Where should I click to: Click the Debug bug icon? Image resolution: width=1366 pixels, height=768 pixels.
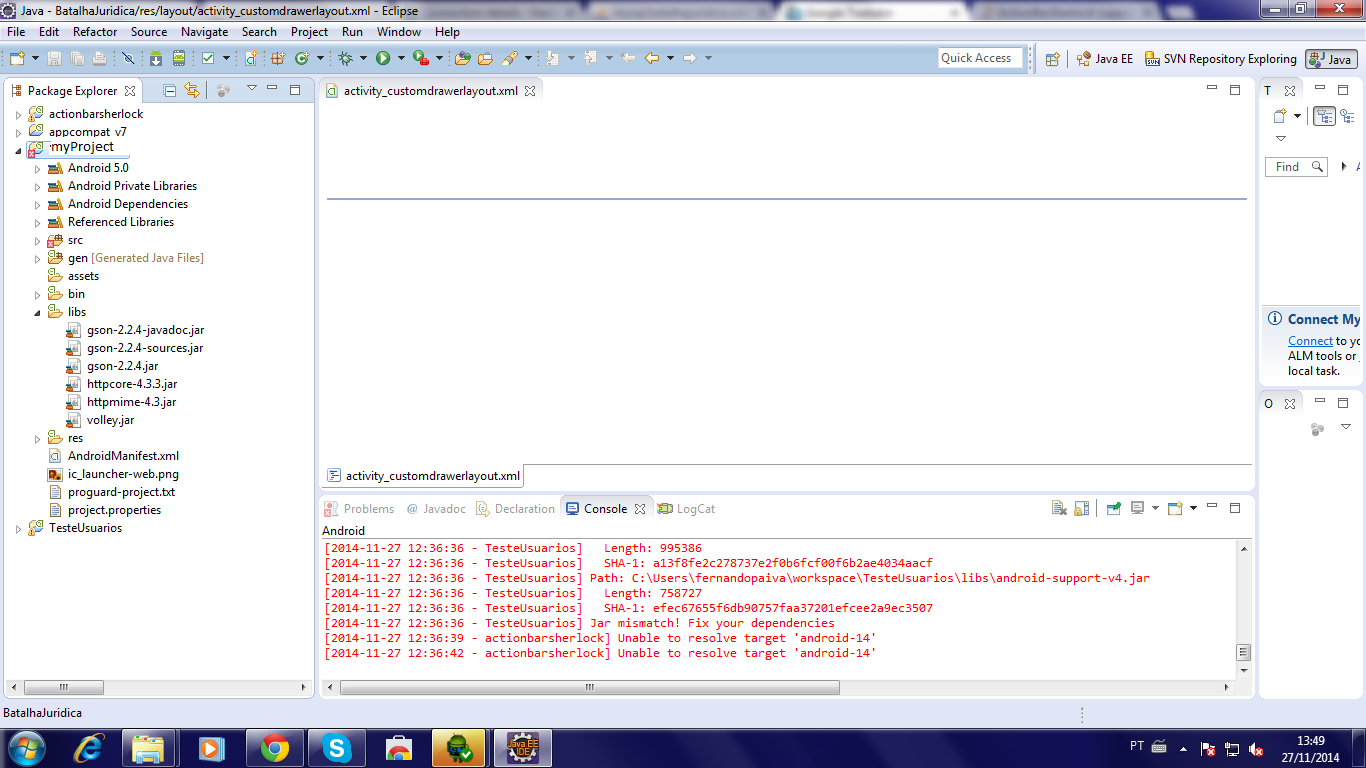pyautogui.click(x=346, y=58)
